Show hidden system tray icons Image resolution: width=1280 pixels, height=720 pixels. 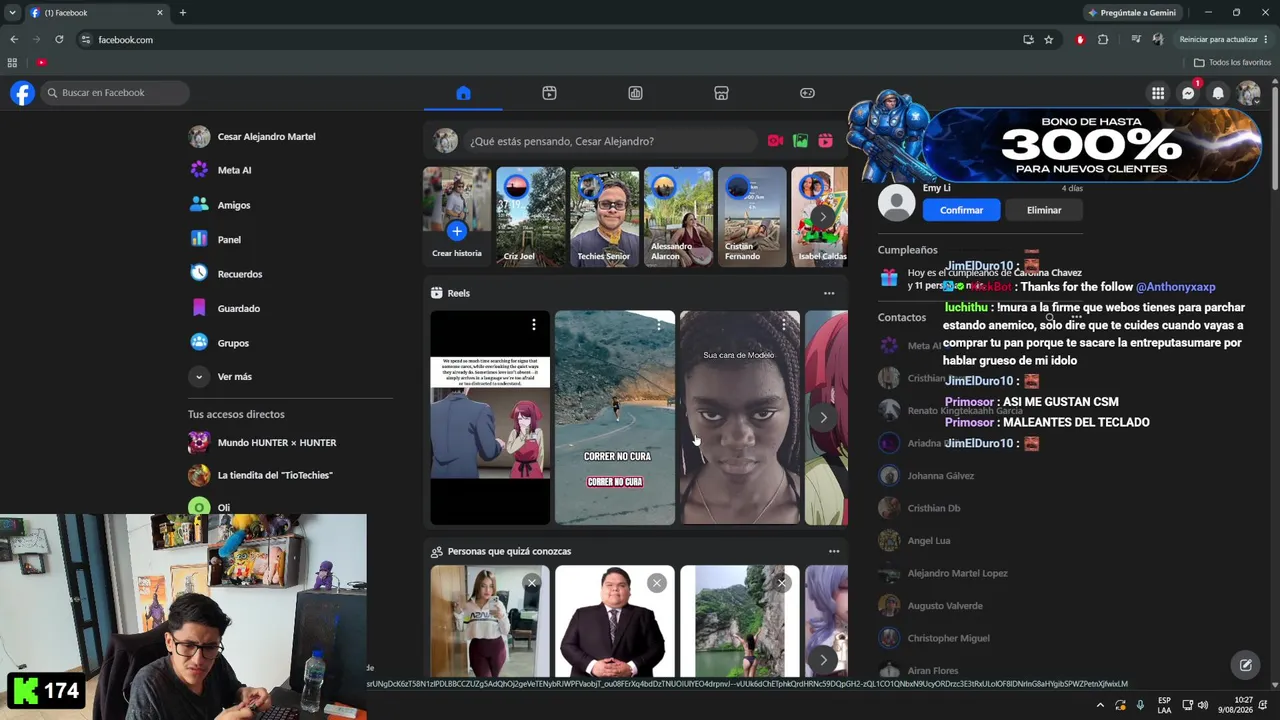point(1100,705)
